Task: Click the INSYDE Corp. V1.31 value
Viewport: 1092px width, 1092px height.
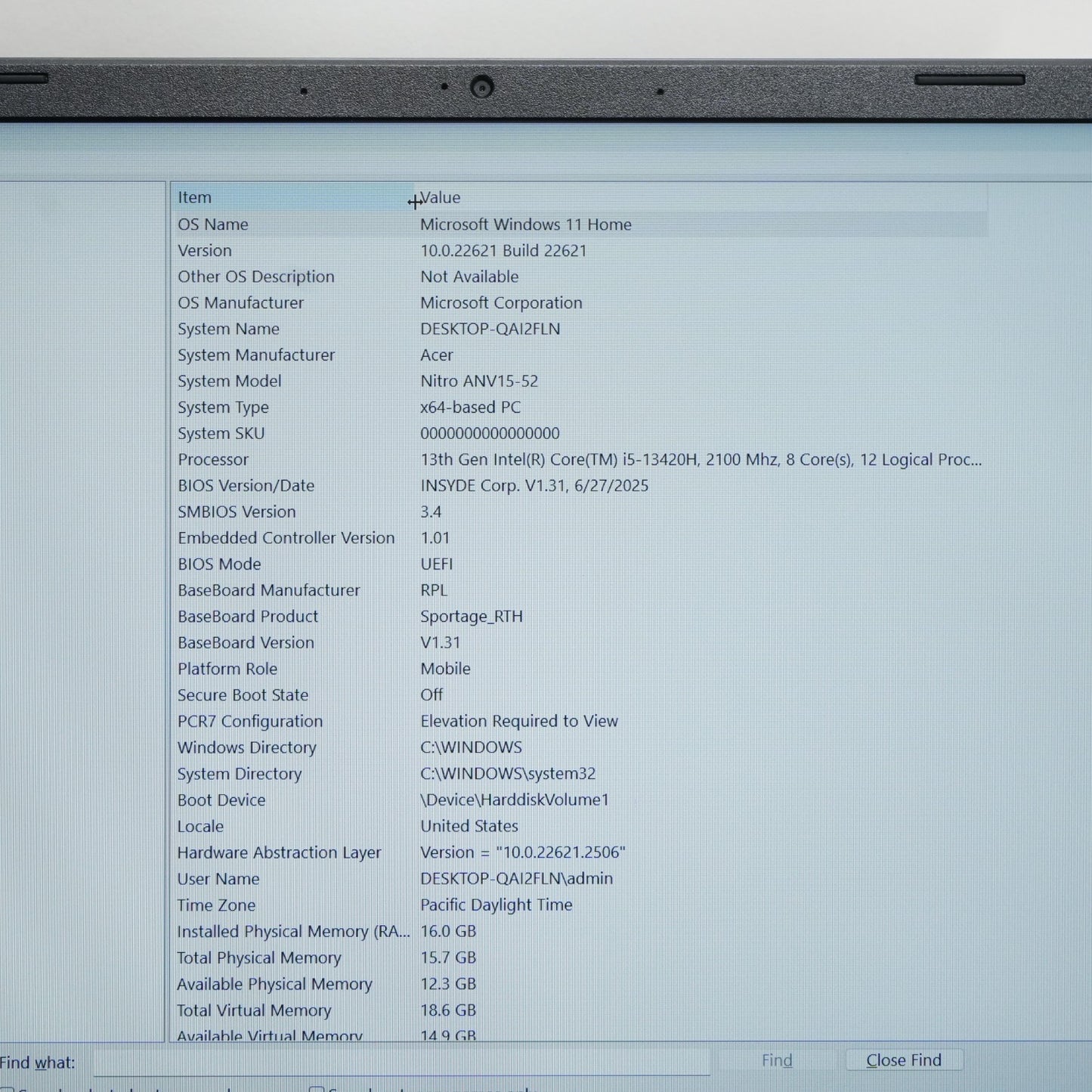Action: pyautogui.click(x=534, y=486)
